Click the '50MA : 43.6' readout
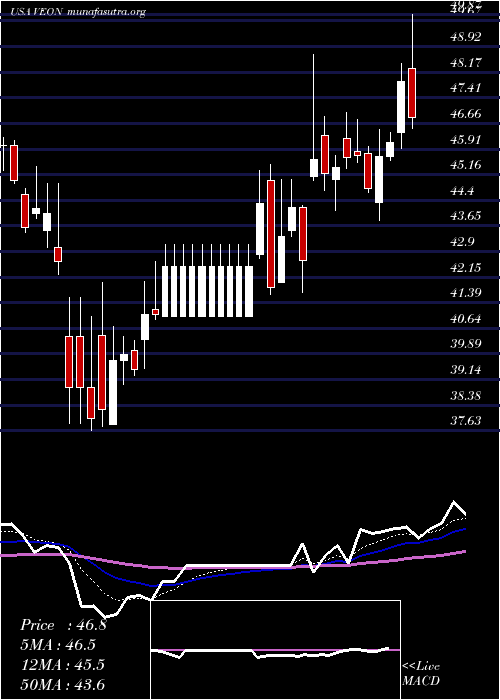The height and width of the screenshot is (700, 500). pos(62,684)
